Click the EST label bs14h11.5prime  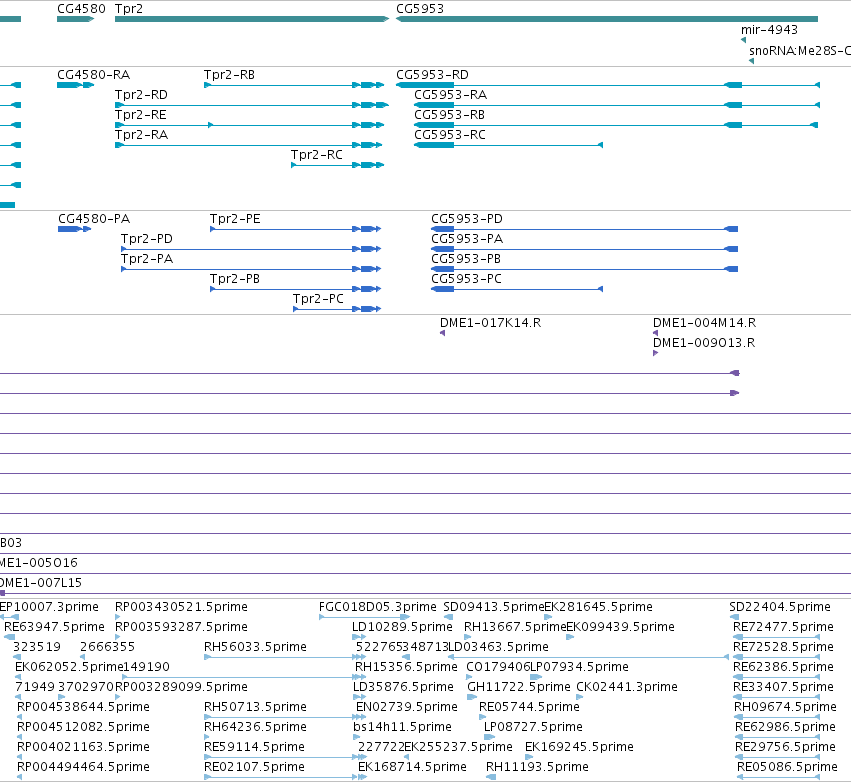[x=402, y=727]
